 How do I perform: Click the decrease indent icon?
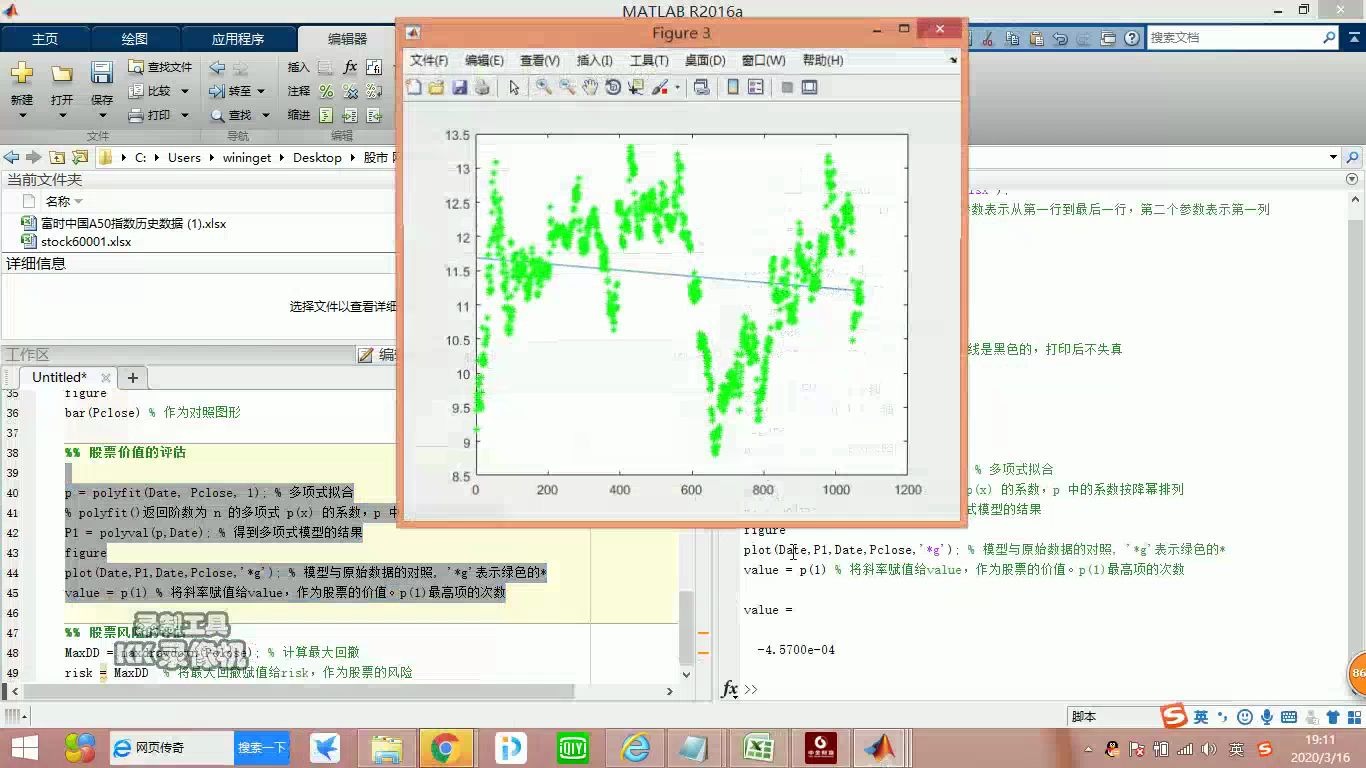point(374,115)
